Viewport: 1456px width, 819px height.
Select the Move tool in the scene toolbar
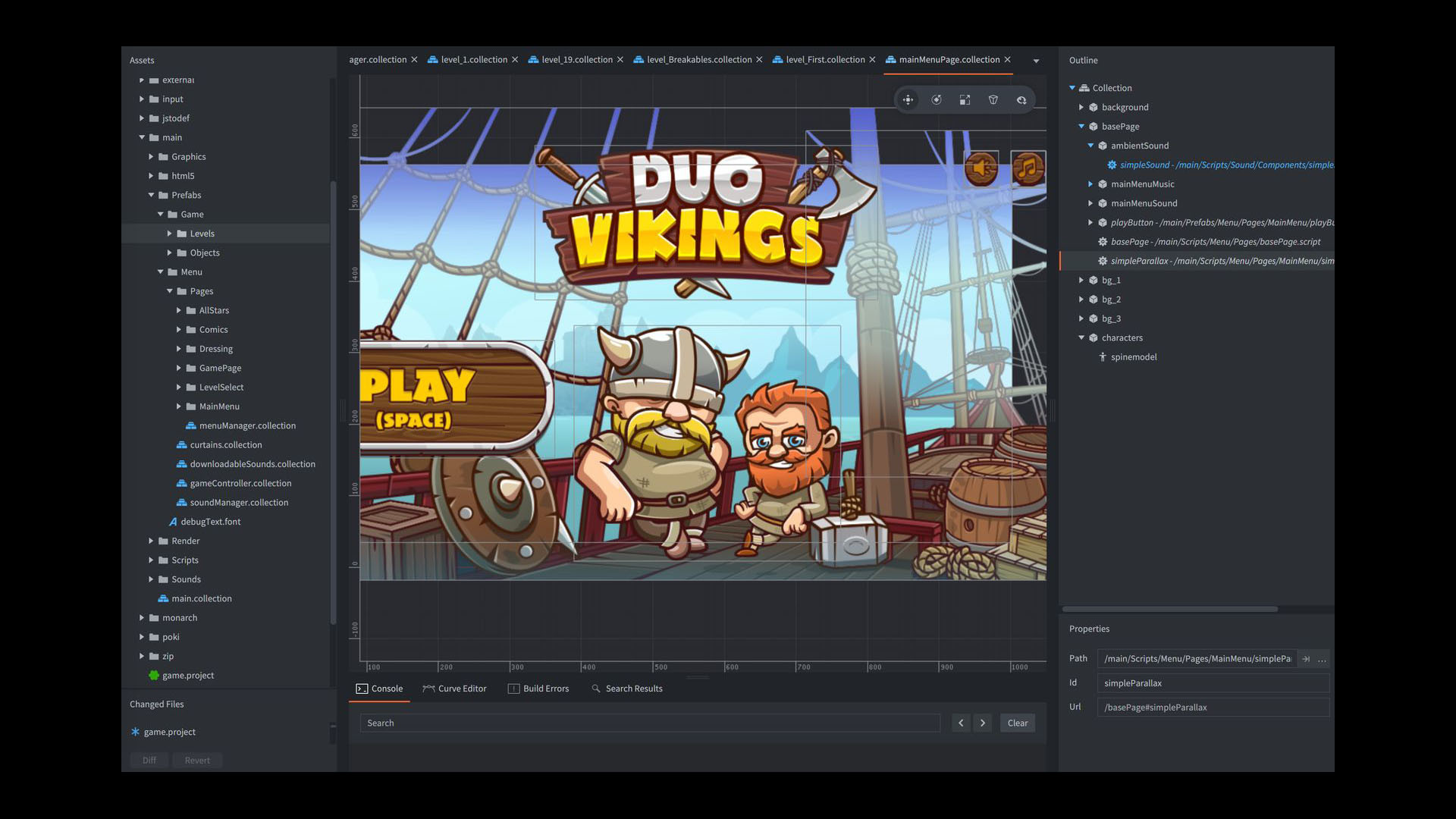908,99
